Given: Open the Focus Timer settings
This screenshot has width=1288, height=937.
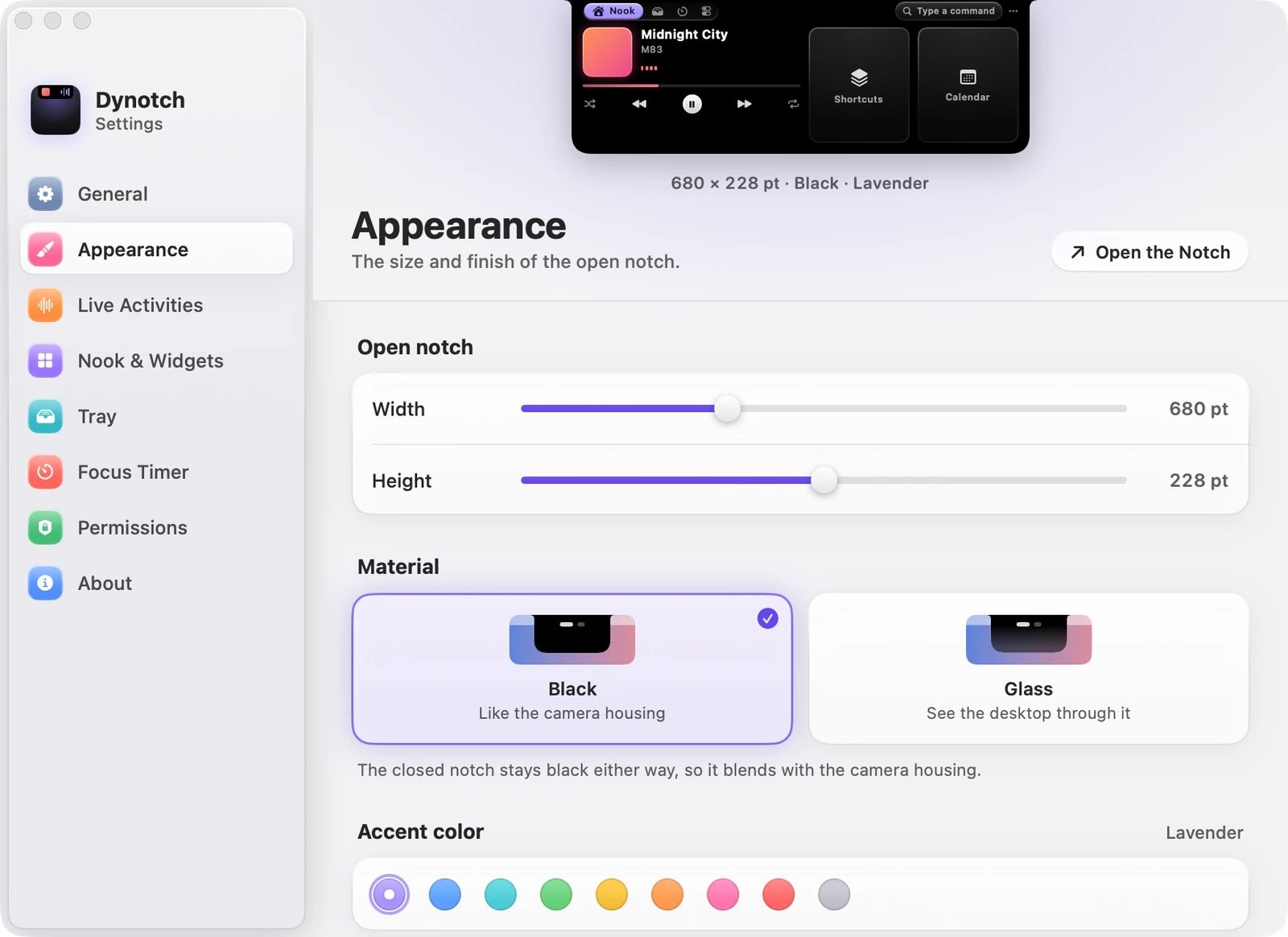Looking at the screenshot, I should coord(156,472).
